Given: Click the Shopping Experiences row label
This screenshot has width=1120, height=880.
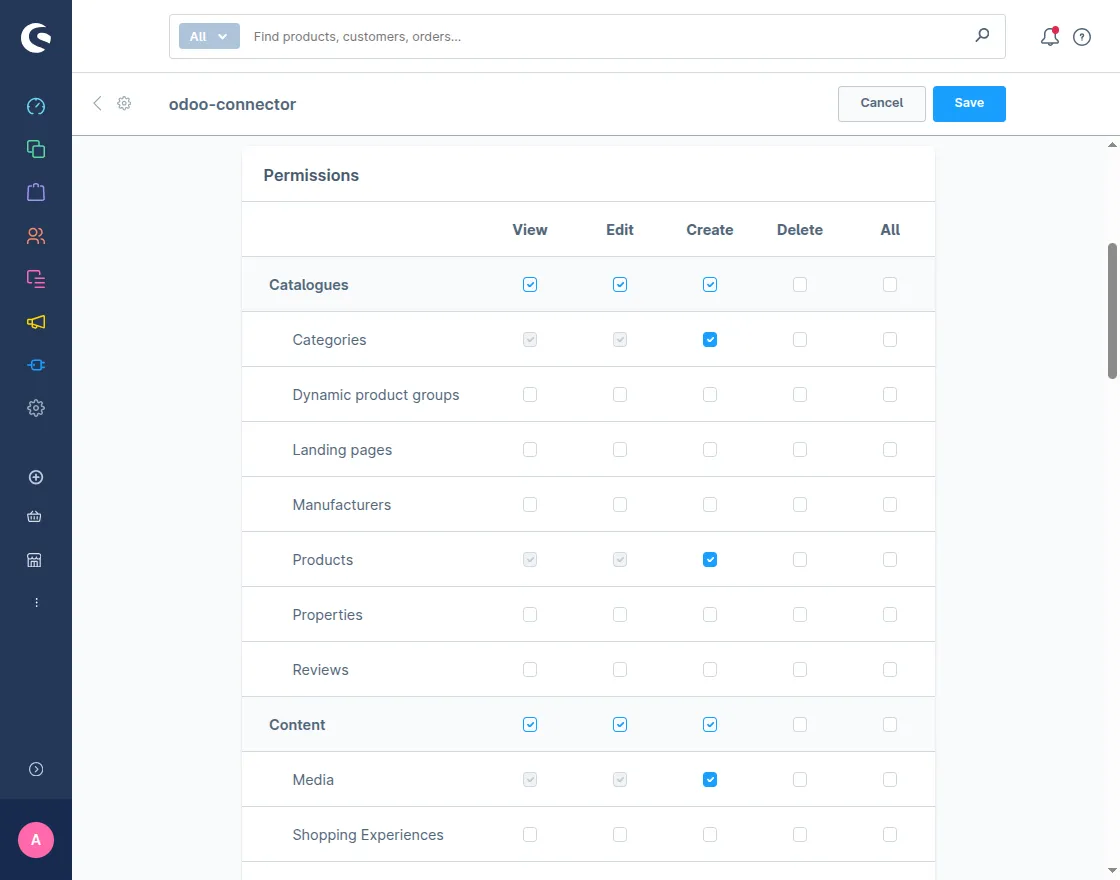Looking at the screenshot, I should click(x=368, y=834).
